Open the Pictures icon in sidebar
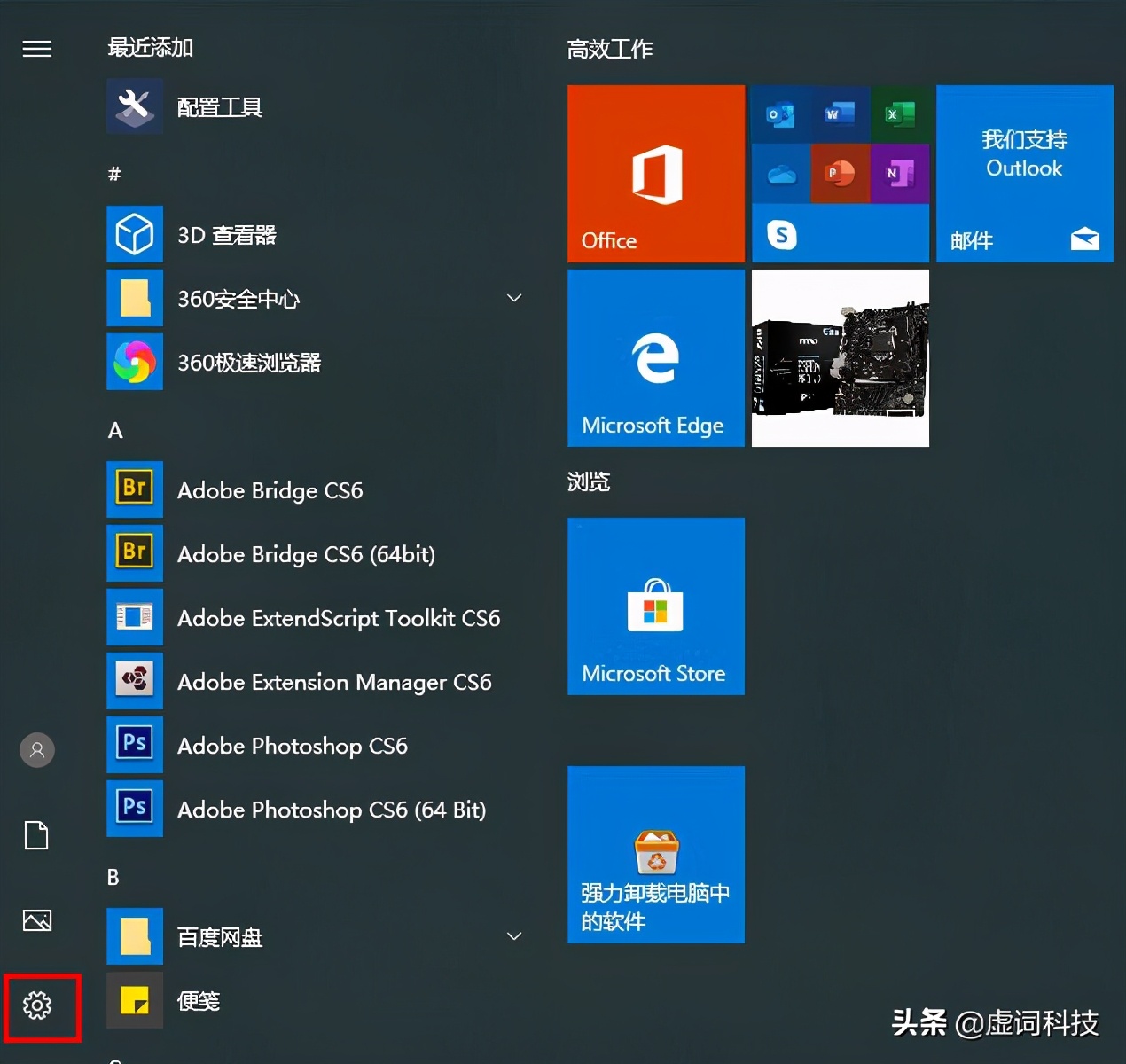1126x1064 pixels. click(36, 920)
